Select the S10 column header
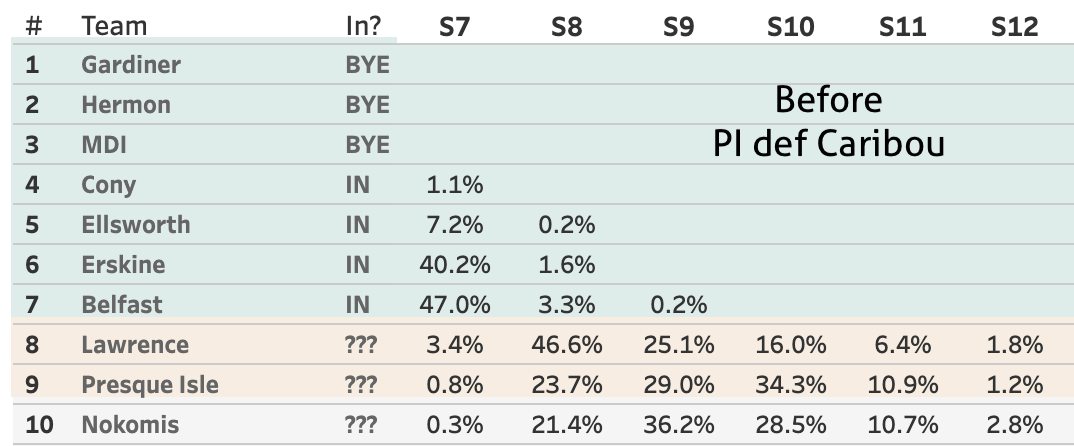1074x446 pixels. pos(790,27)
